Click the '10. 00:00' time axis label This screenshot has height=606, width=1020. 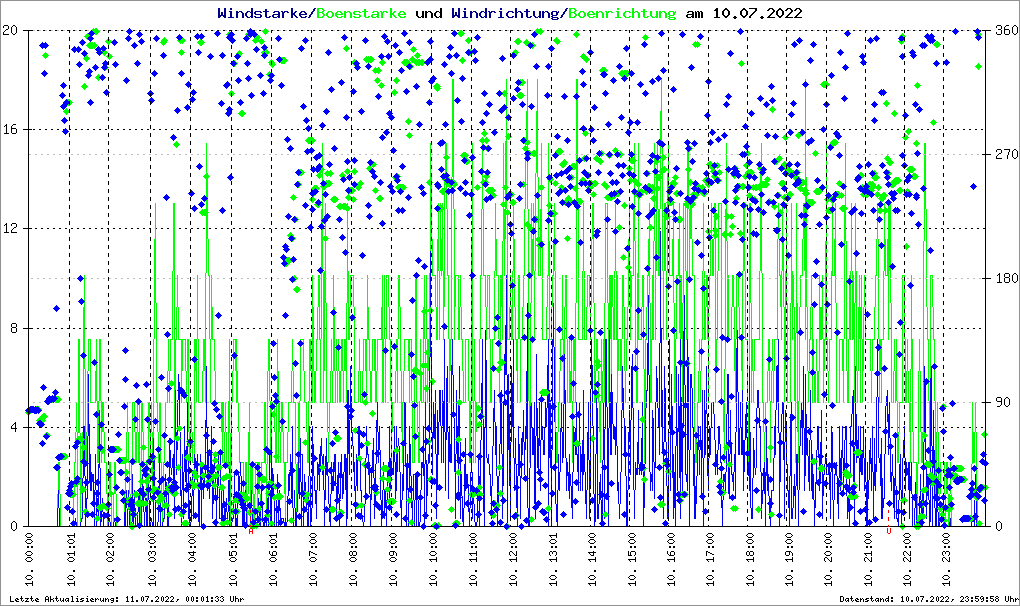(30, 561)
